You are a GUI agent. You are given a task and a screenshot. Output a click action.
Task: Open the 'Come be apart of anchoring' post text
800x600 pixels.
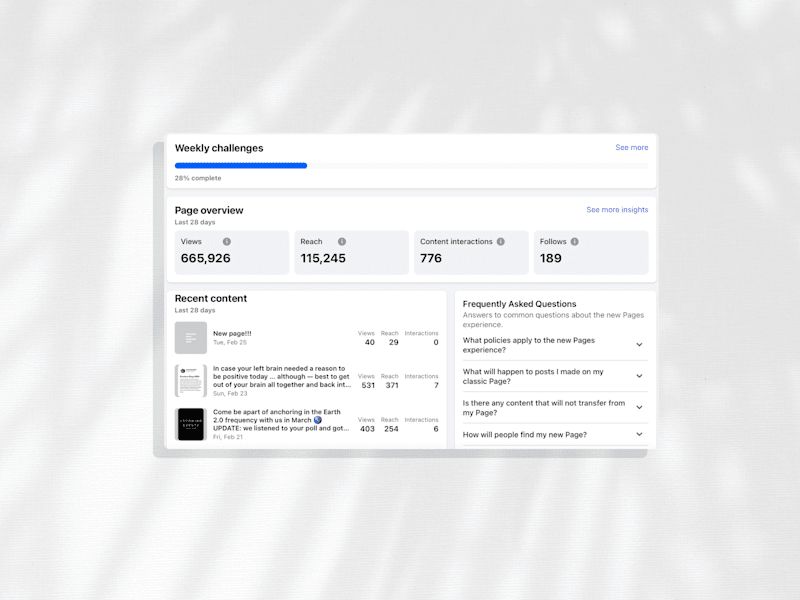282,420
